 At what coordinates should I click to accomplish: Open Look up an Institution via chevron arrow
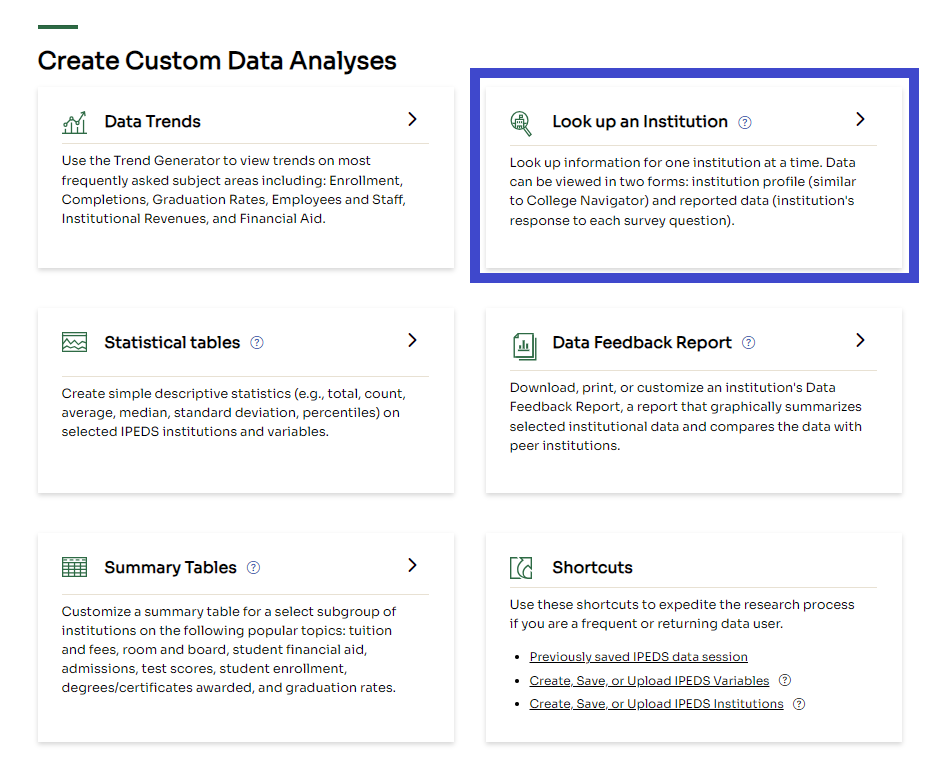coord(860,119)
